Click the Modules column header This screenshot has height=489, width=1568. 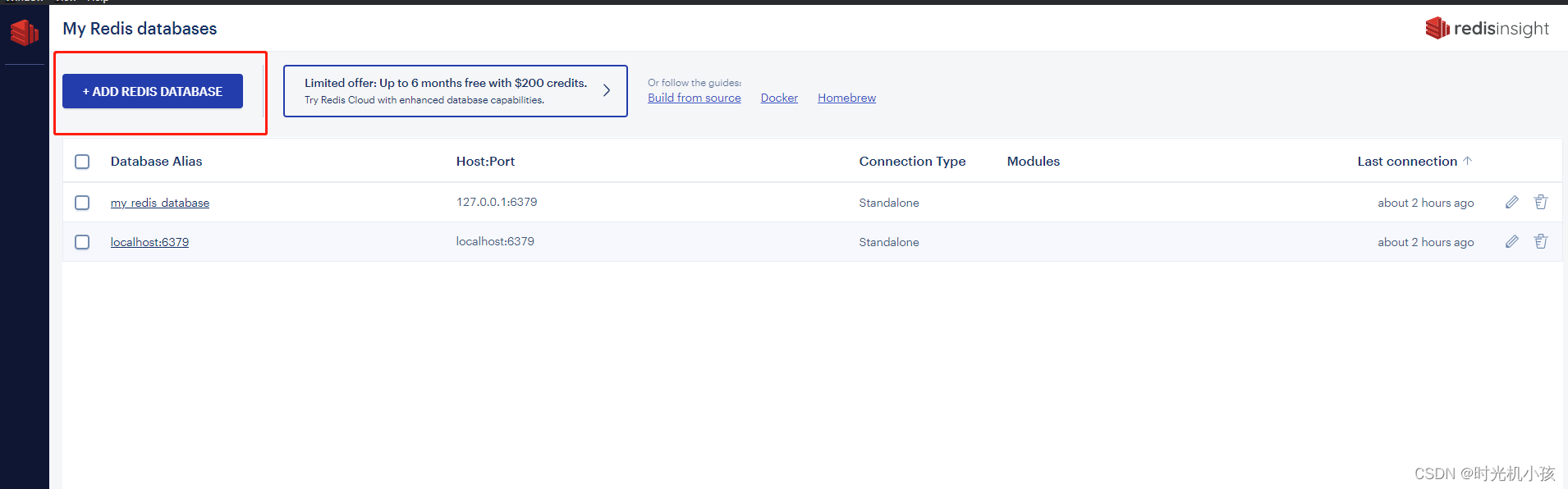pos(1034,162)
